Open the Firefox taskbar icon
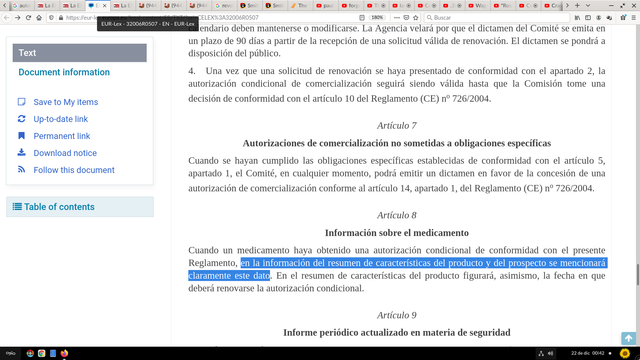The height and width of the screenshot is (360, 640). [64, 353]
